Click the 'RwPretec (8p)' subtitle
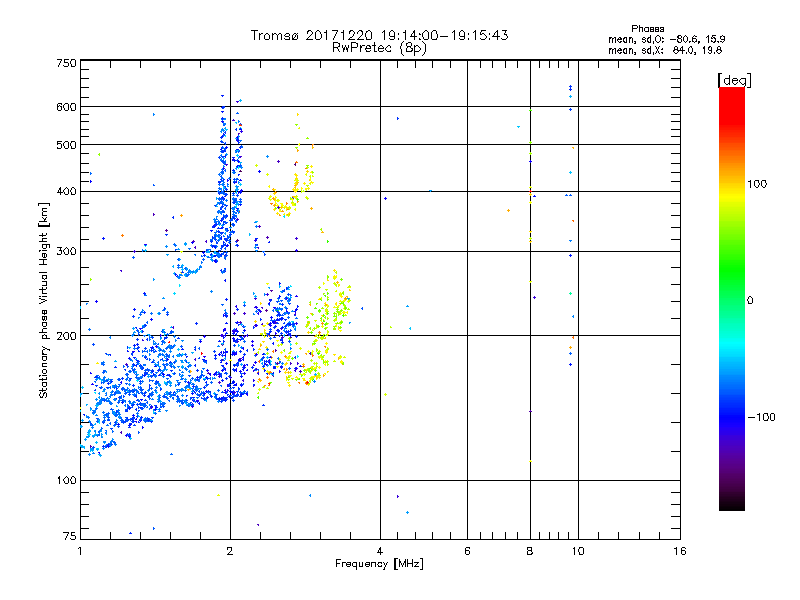 click(379, 48)
